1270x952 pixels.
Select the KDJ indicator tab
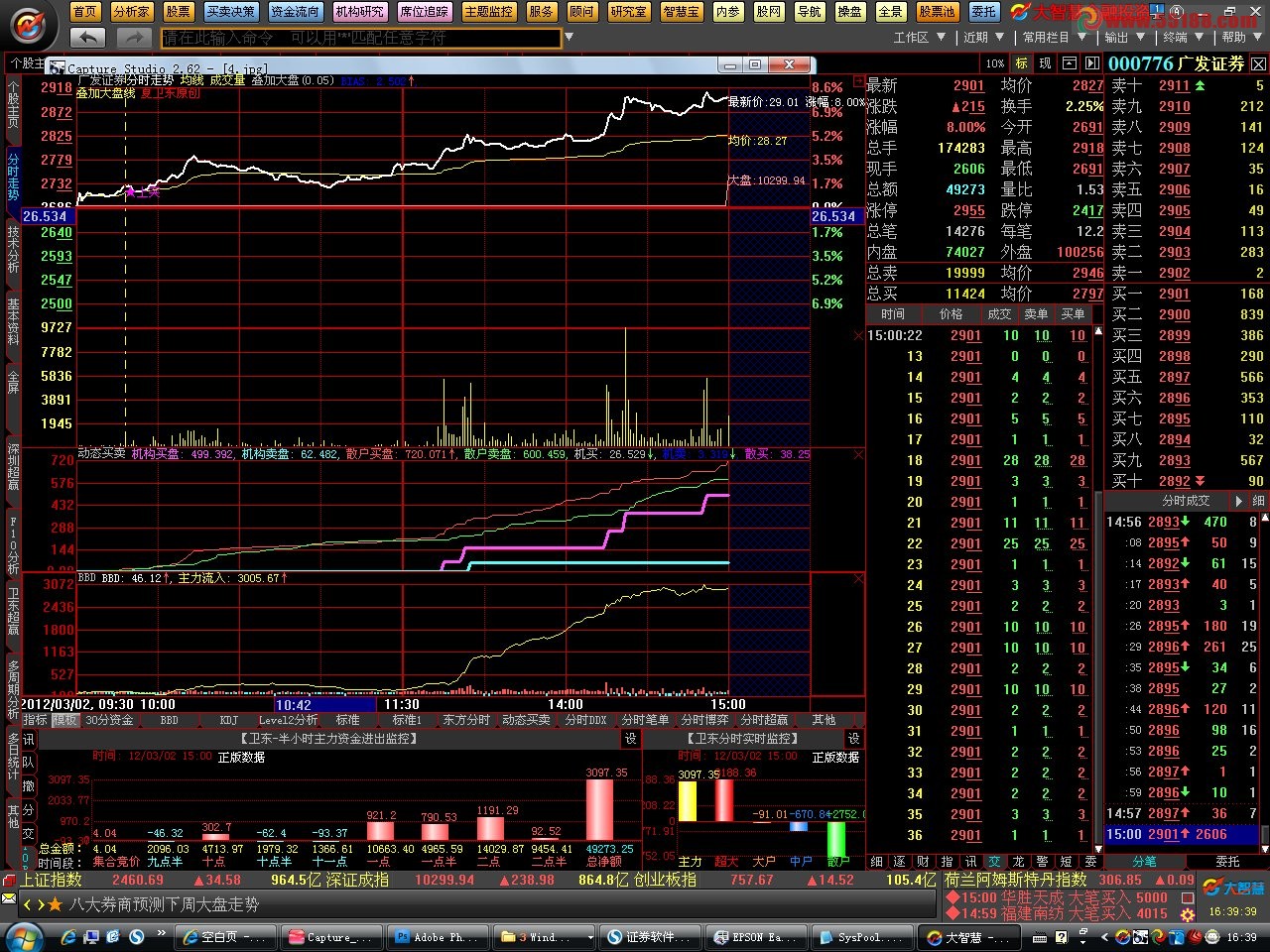point(228,720)
